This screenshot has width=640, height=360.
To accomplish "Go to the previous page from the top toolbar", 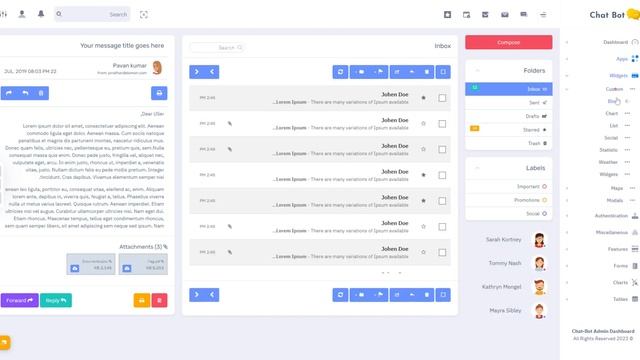I will [x=212, y=72].
